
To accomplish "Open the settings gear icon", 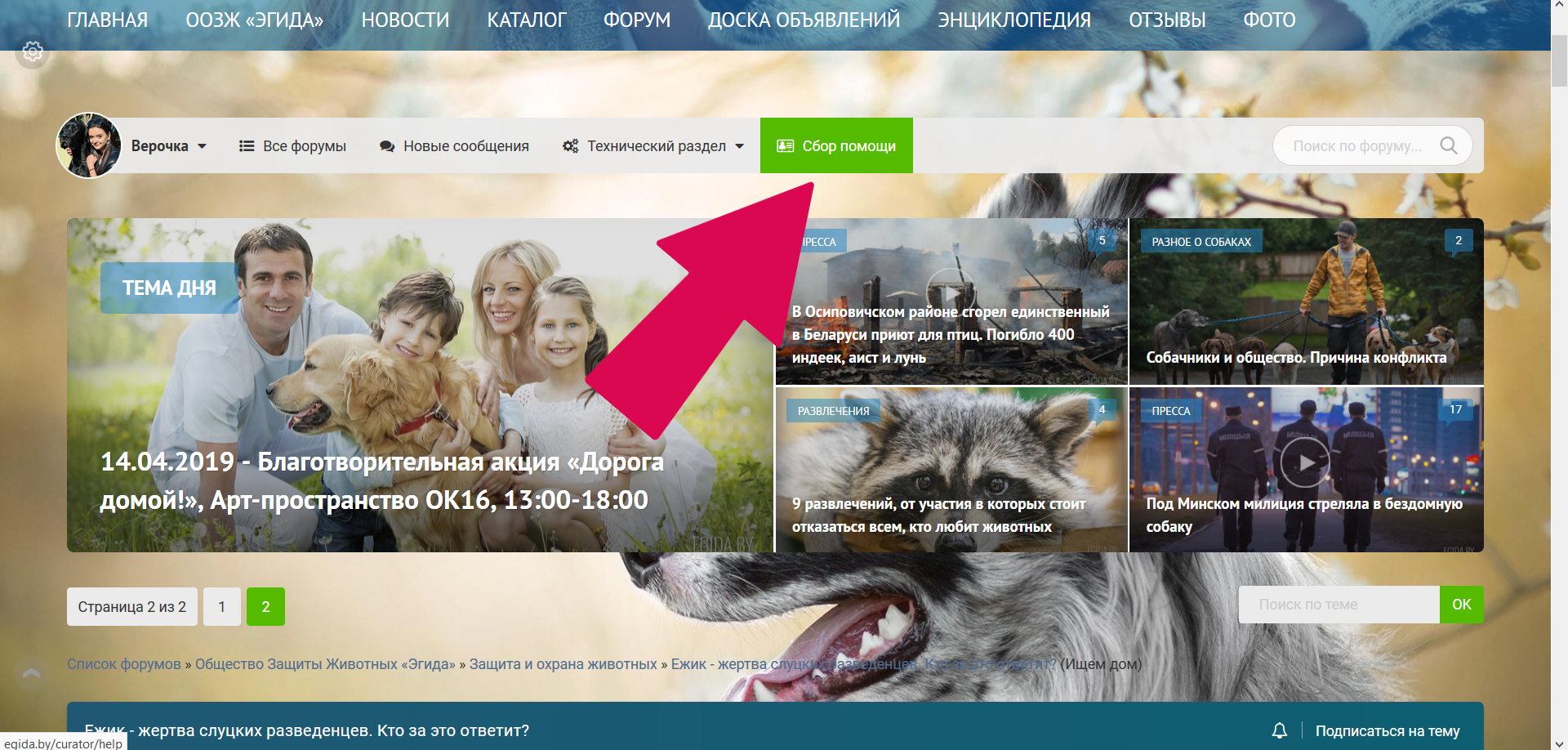I will point(33,51).
